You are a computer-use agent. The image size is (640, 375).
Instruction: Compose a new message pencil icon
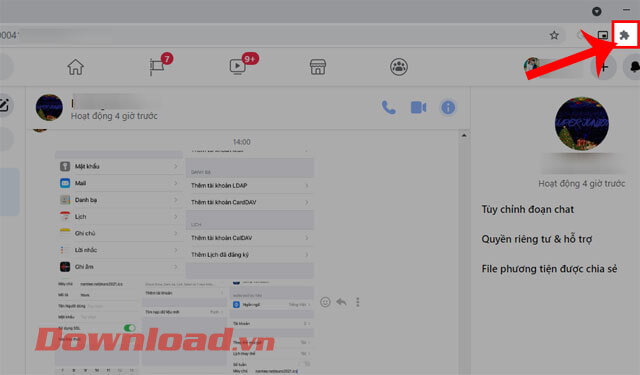(4, 105)
